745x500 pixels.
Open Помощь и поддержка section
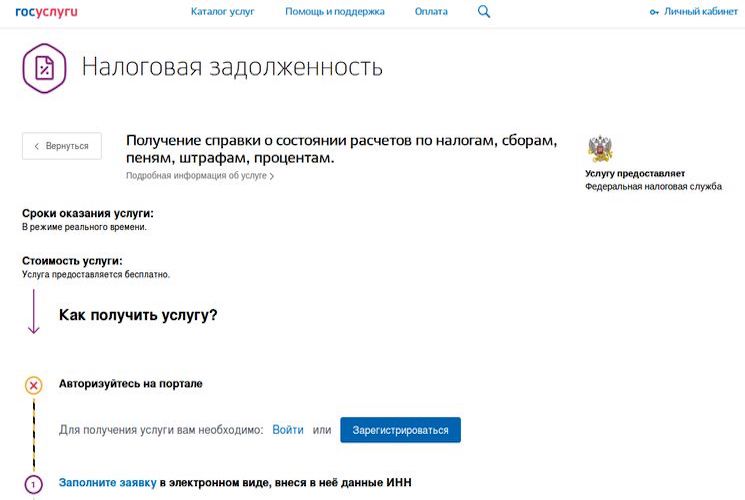point(334,12)
